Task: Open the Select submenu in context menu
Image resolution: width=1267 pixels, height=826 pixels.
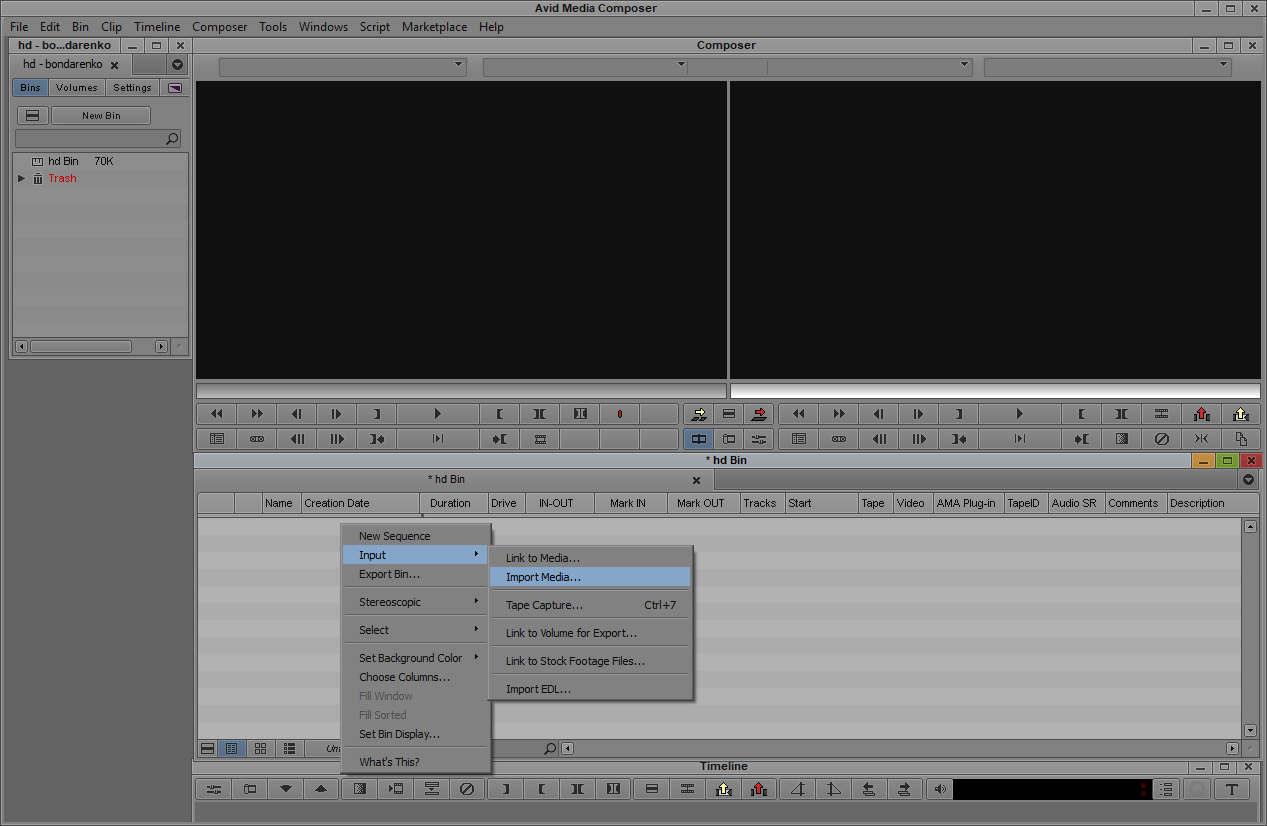Action: pyautogui.click(x=416, y=630)
